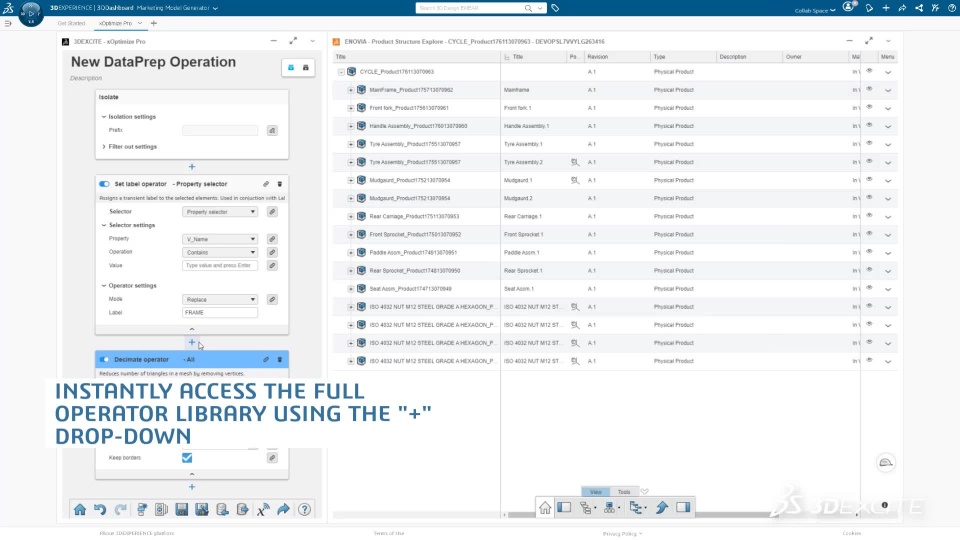Click the database export icon

click(x=243, y=509)
